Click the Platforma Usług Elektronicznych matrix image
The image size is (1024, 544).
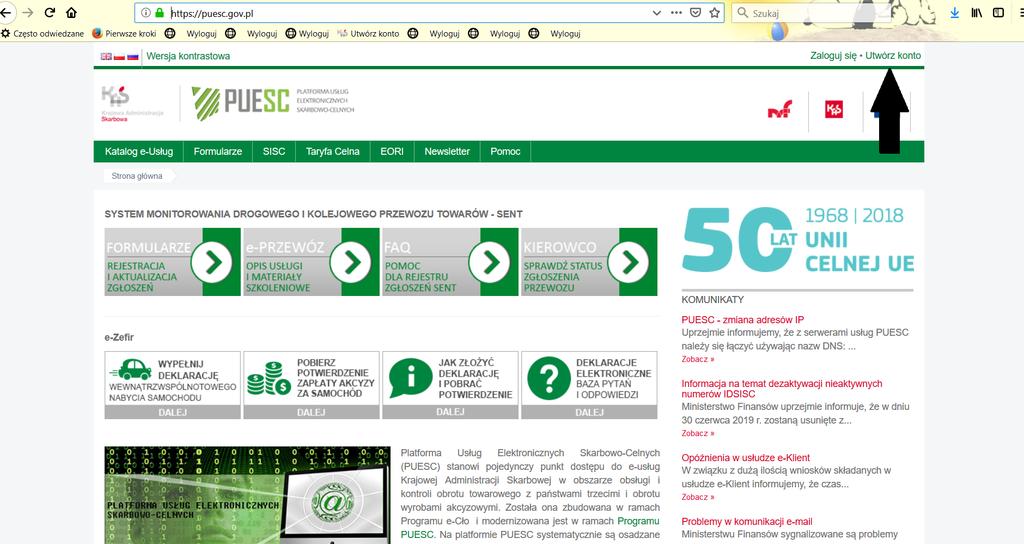[247, 495]
